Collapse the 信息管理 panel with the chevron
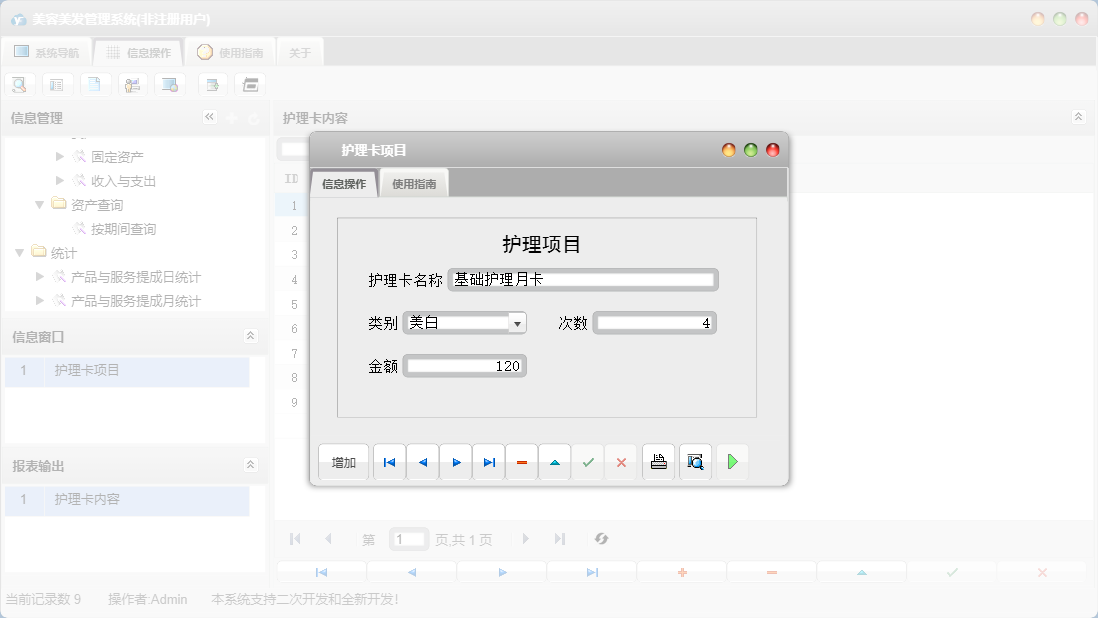 point(210,117)
